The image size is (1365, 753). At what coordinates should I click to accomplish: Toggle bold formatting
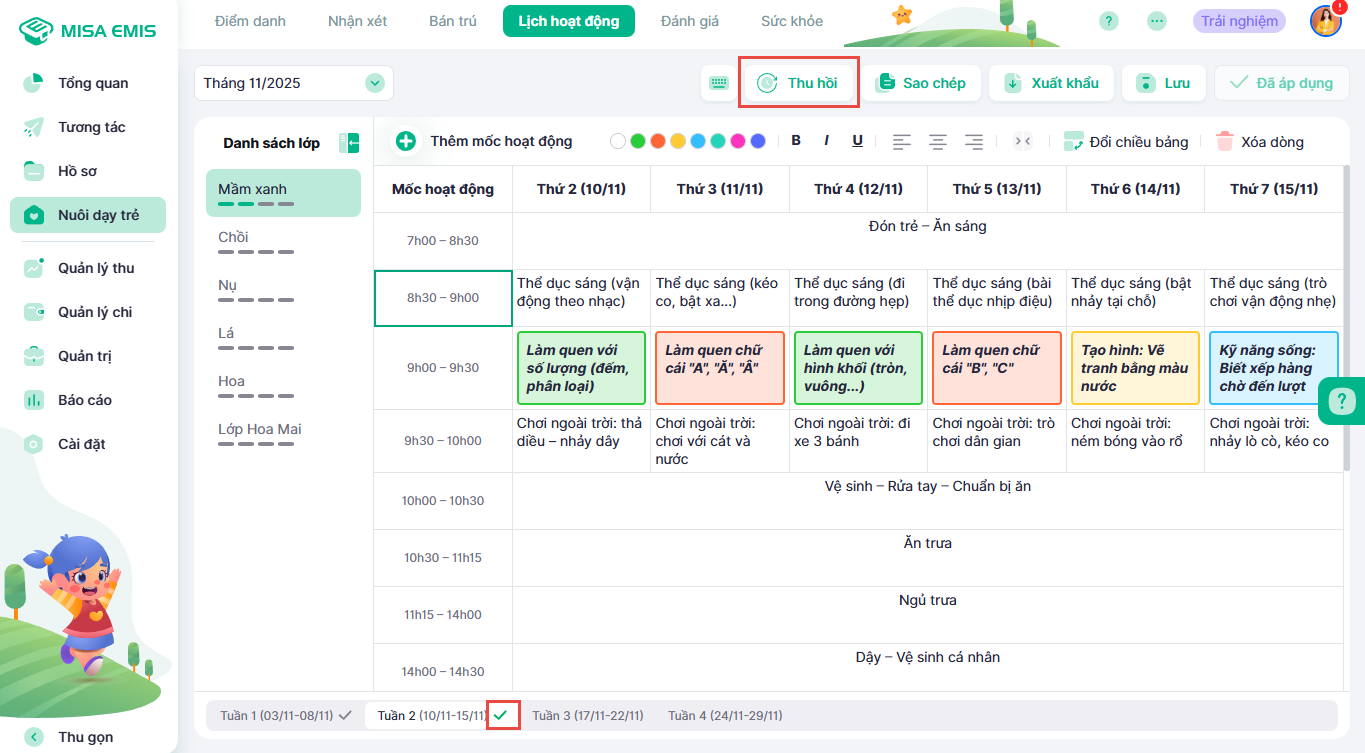pos(796,141)
